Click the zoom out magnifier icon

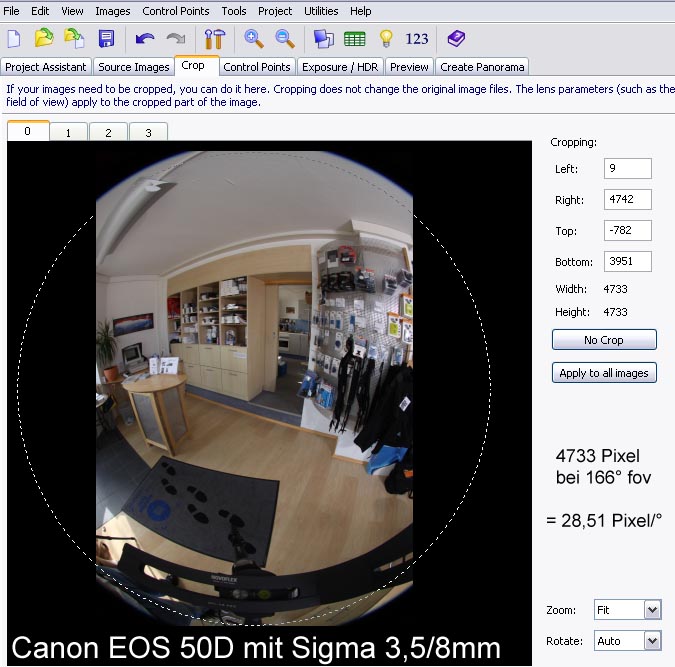click(285, 39)
